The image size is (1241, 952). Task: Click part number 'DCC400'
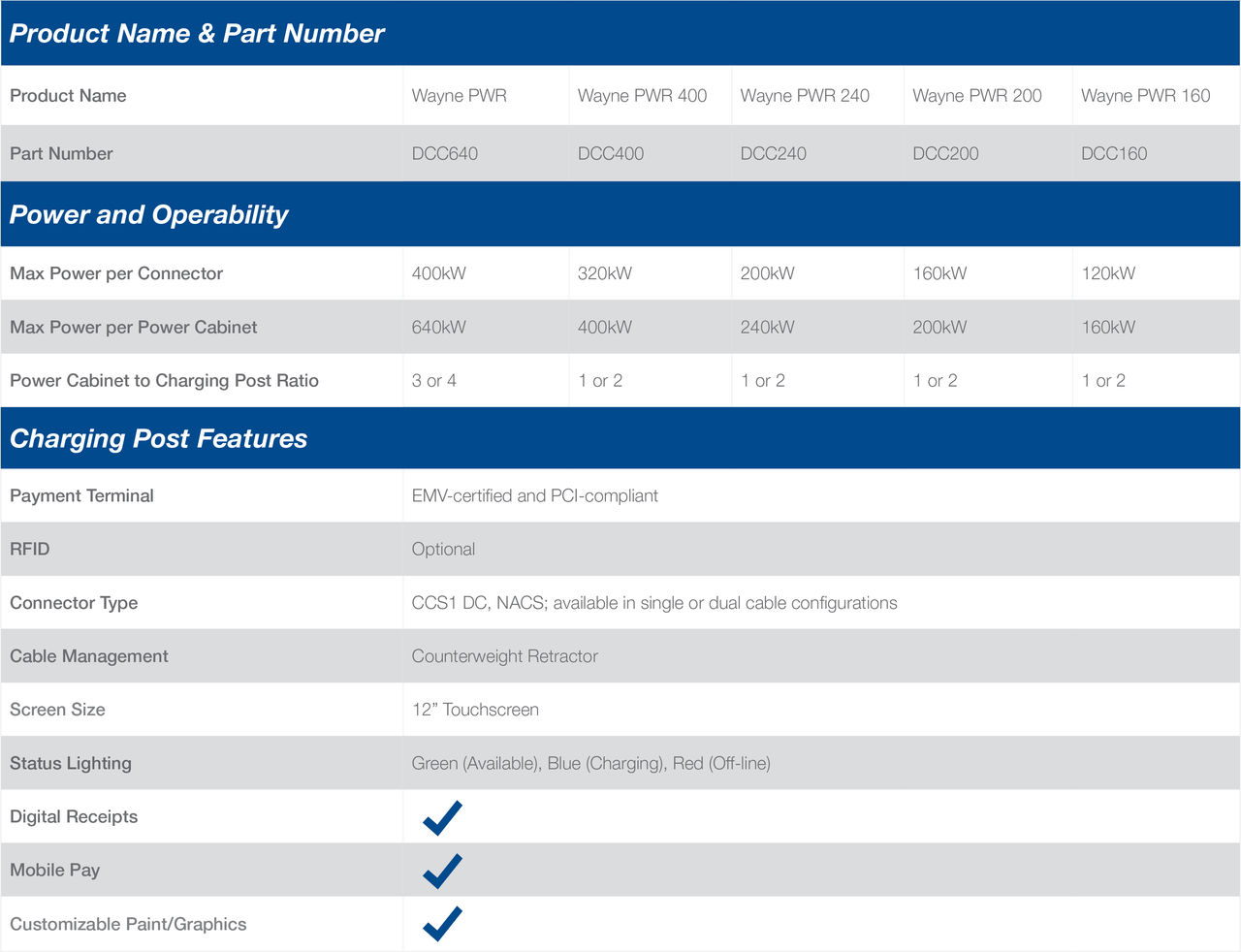pos(611,153)
